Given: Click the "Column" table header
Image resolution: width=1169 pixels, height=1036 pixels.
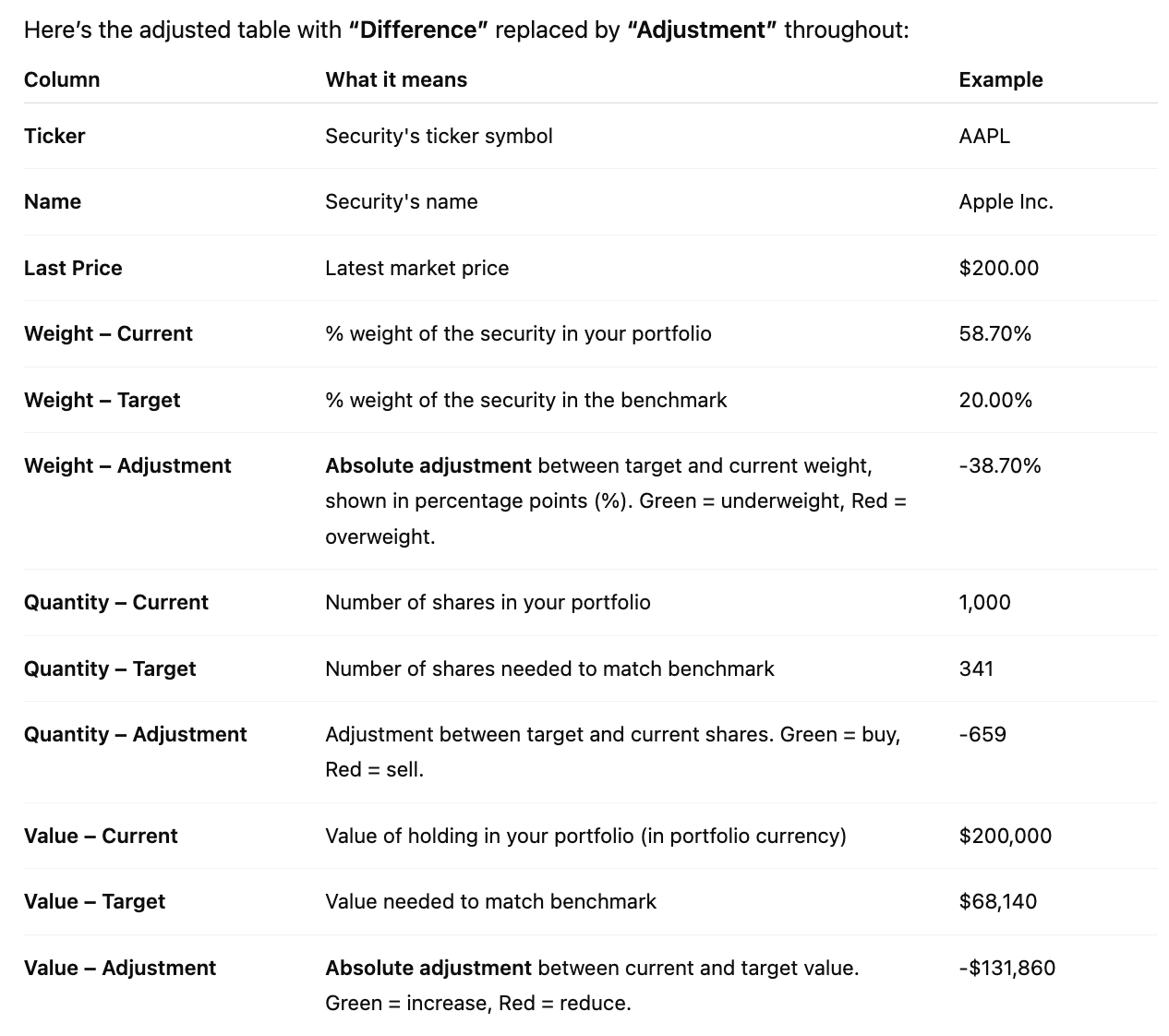Looking at the screenshot, I should (x=62, y=79).
